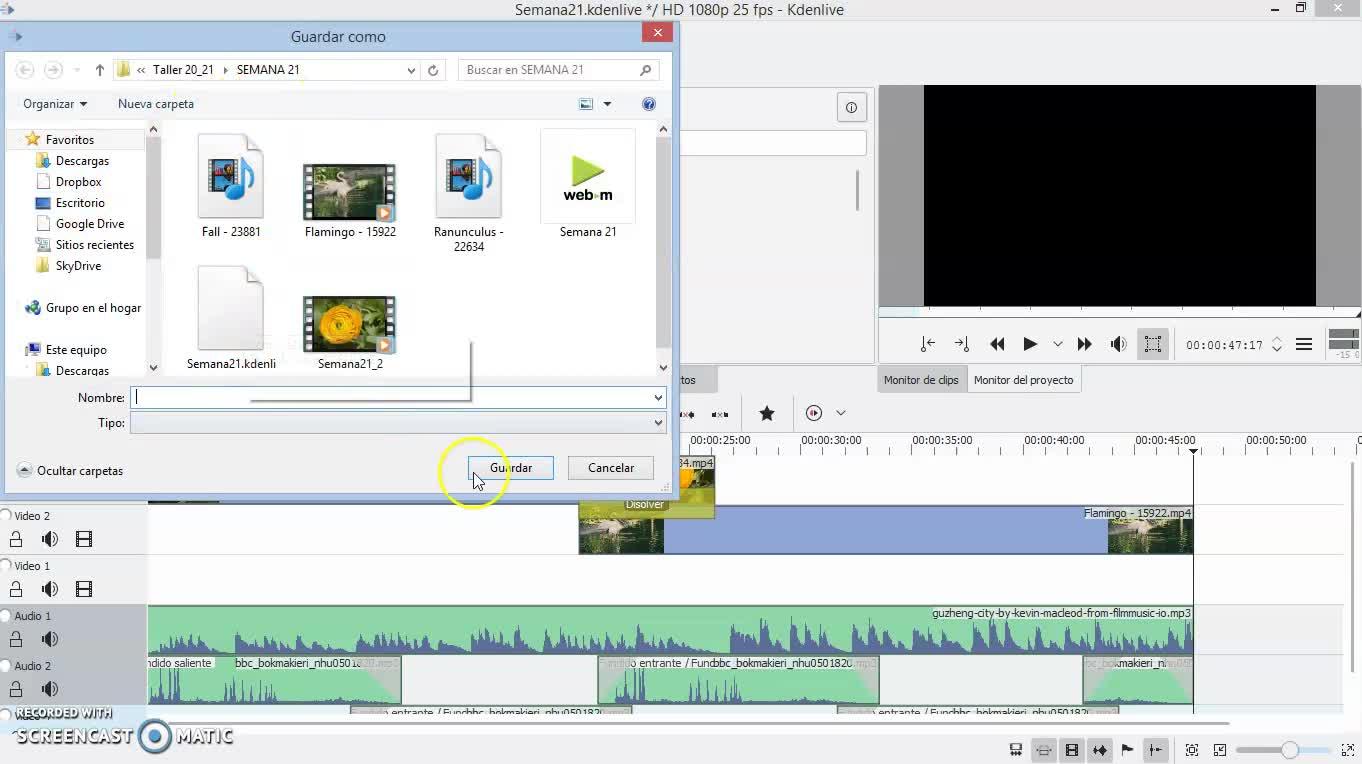Screen dimensions: 1362x764
Task: Switch to Monitor de clips tab
Action: (x=921, y=380)
